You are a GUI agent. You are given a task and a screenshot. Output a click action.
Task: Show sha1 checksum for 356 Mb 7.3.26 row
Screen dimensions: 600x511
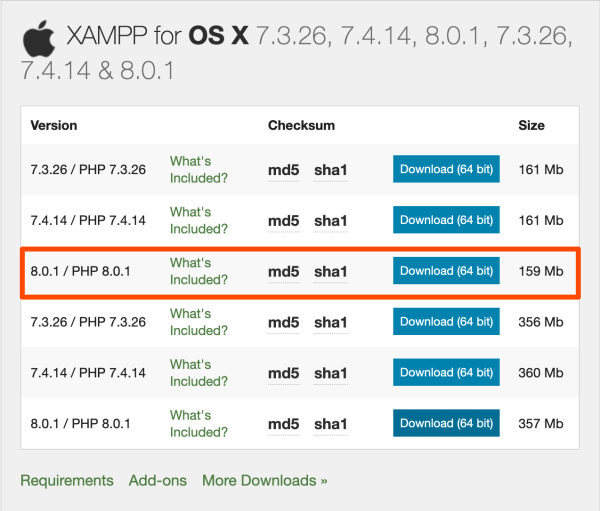(331, 323)
